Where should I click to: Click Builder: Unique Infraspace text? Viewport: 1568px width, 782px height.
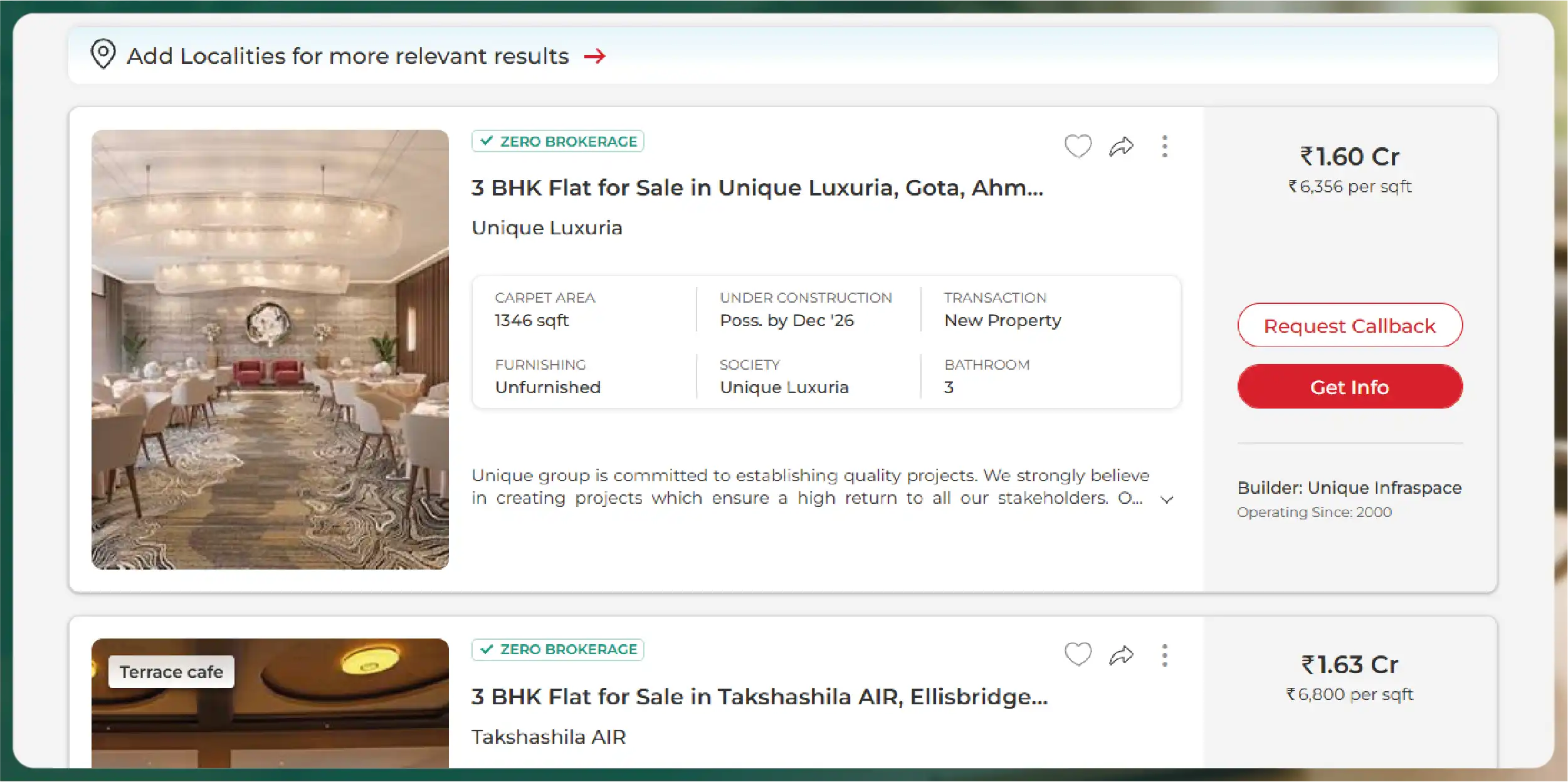pos(1349,487)
